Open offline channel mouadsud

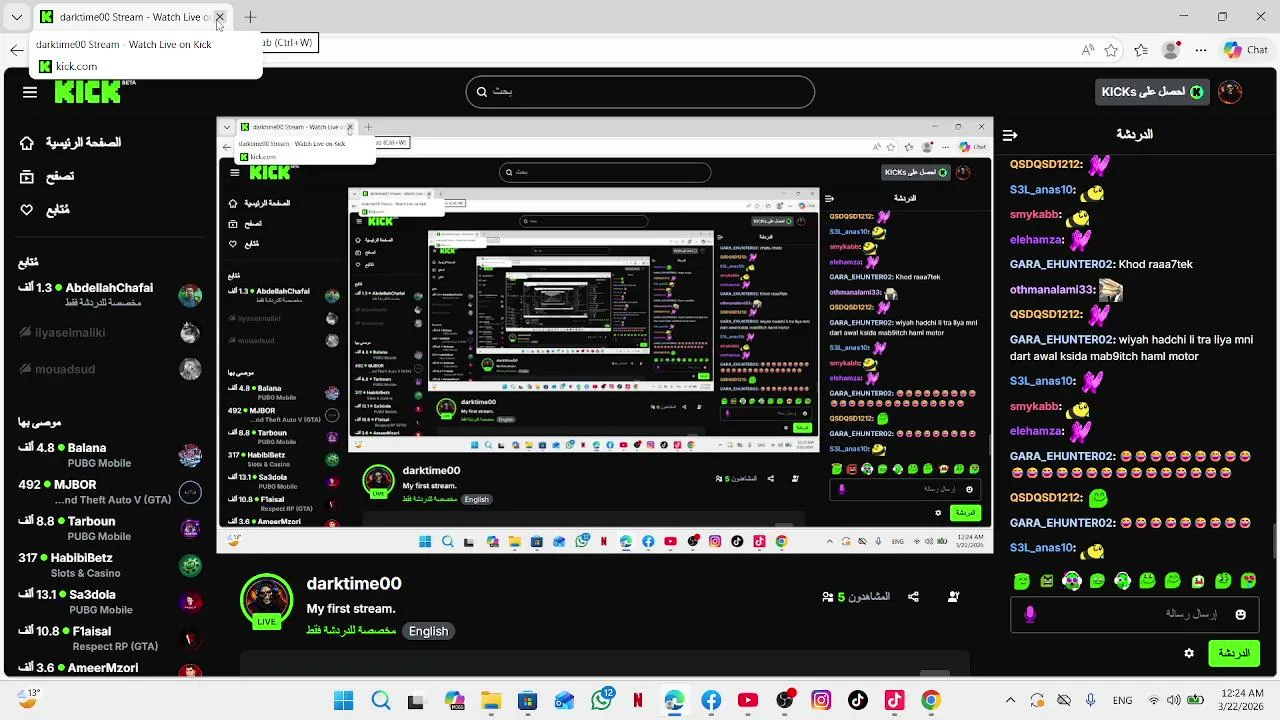tap(110, 369)
